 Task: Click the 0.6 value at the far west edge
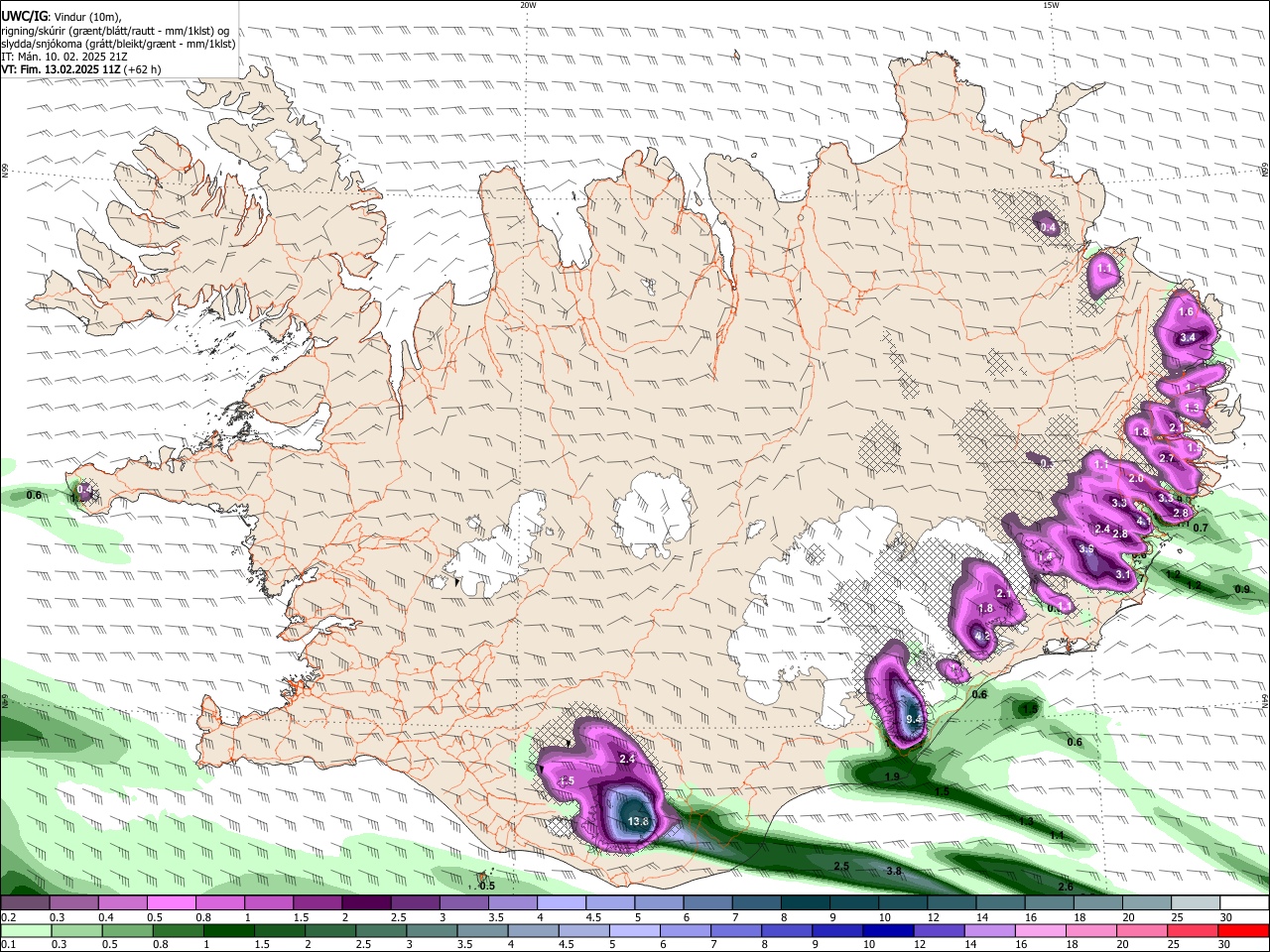[x=34, y=495]
